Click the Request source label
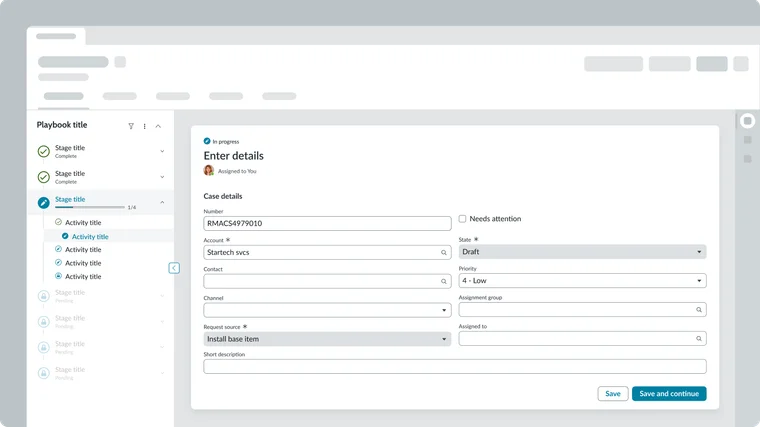Viewport: 760px width, 427px height. point(222,327)
